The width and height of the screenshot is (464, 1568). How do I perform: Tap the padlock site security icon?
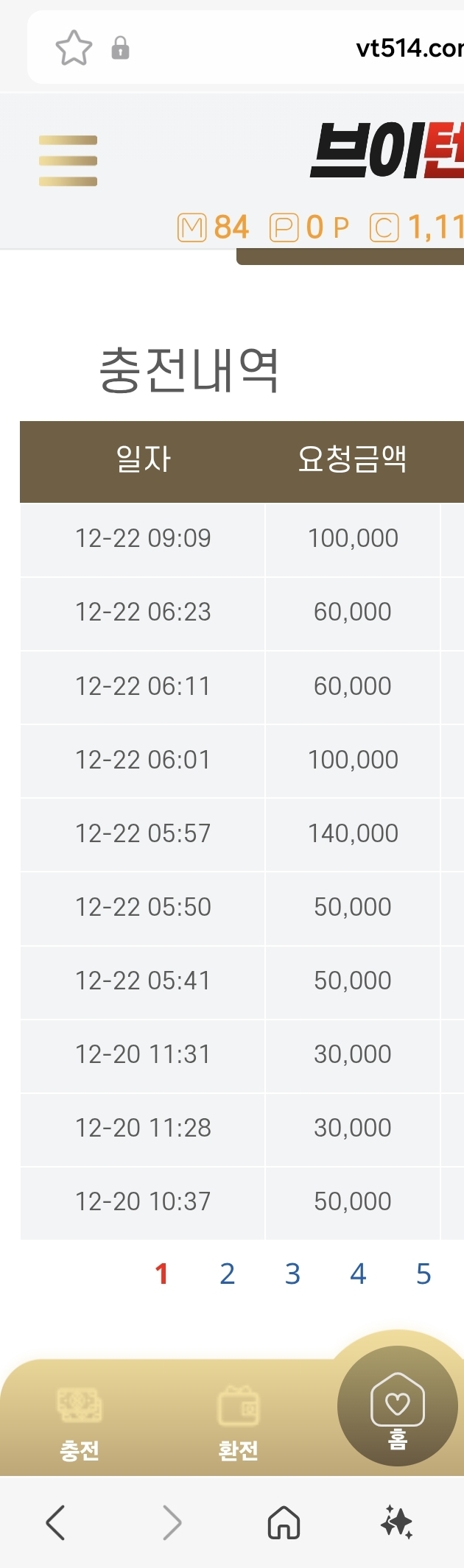tap(120, 49)
